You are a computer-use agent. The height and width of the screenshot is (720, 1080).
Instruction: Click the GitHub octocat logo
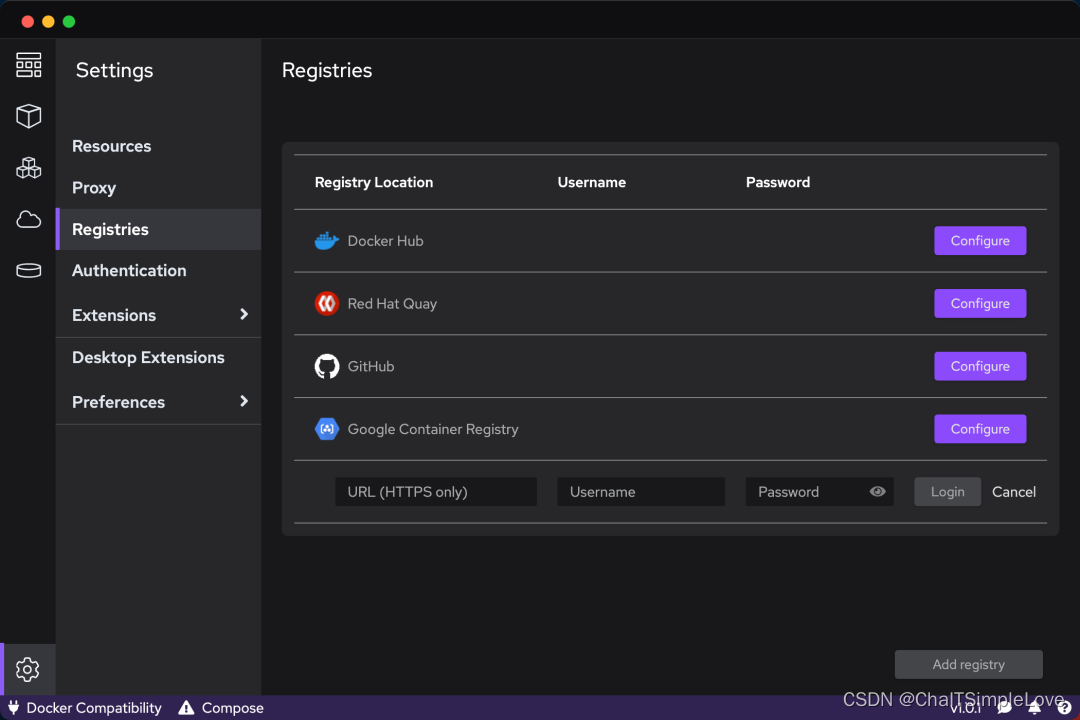326,367
